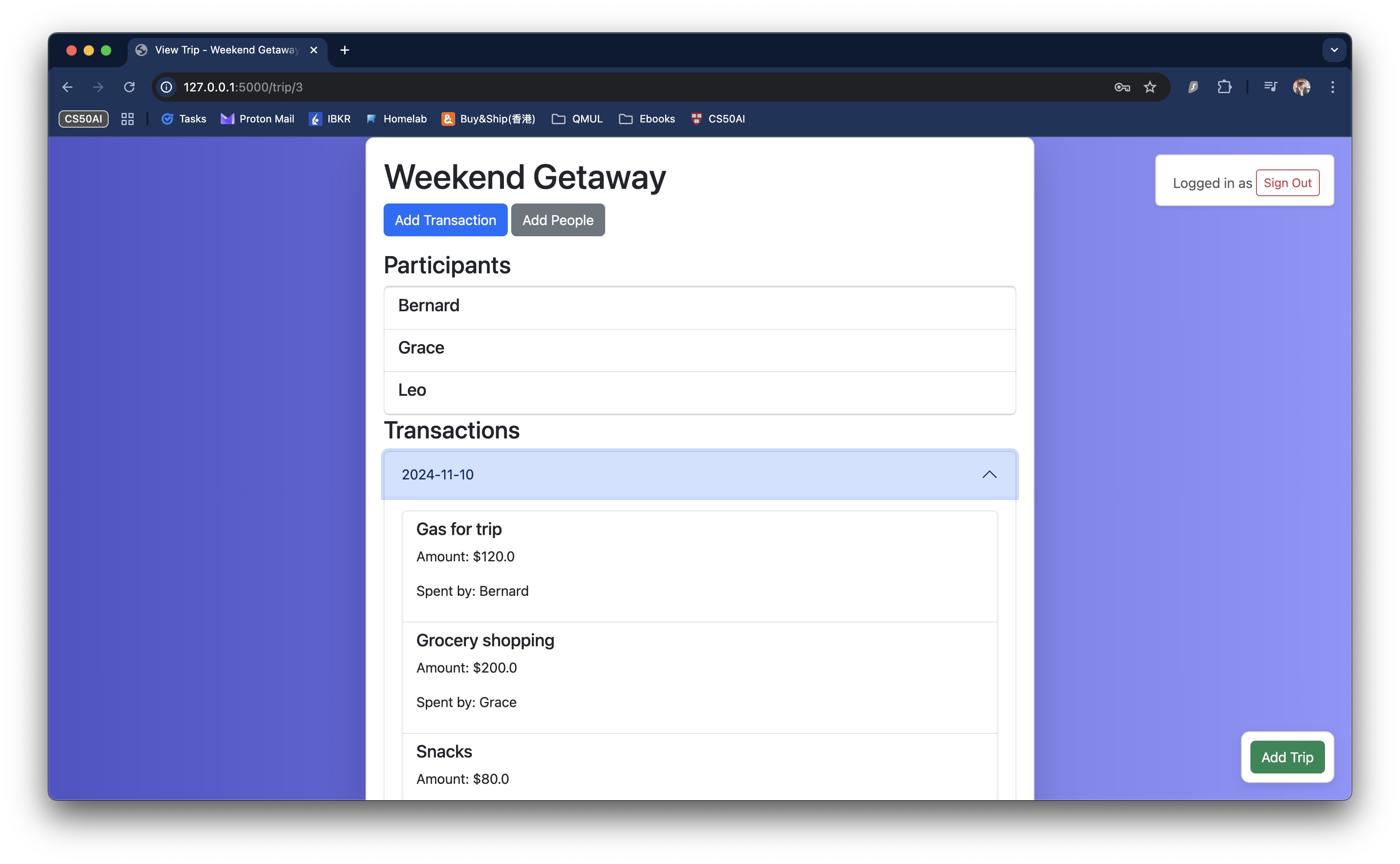View site information icon in address bar
This screenshot has width=1400, height=864.
coord(166,87)
